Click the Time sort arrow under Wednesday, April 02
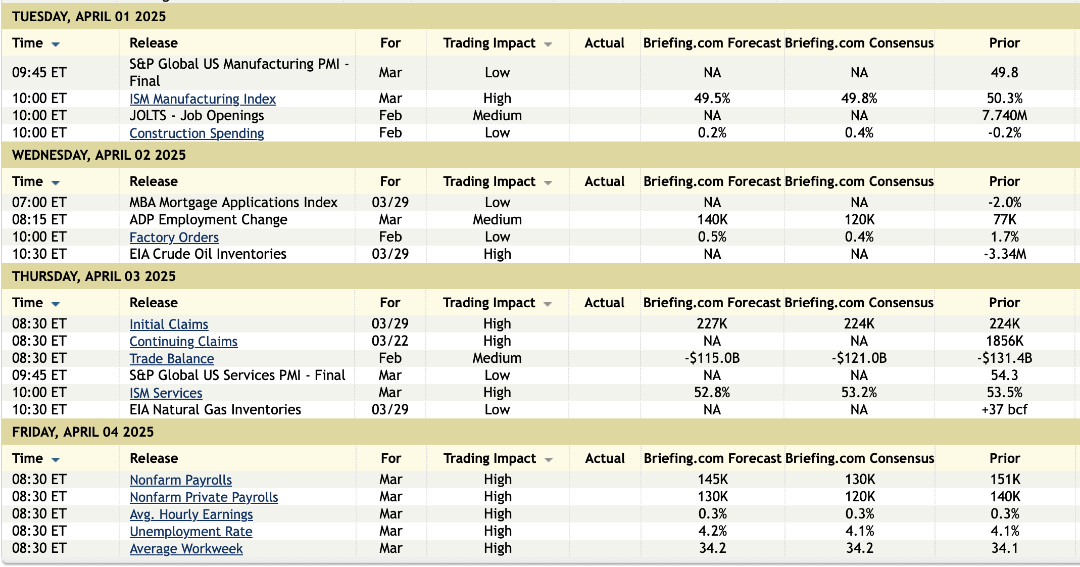1080x567 pixels. click(x=55, y=183)
